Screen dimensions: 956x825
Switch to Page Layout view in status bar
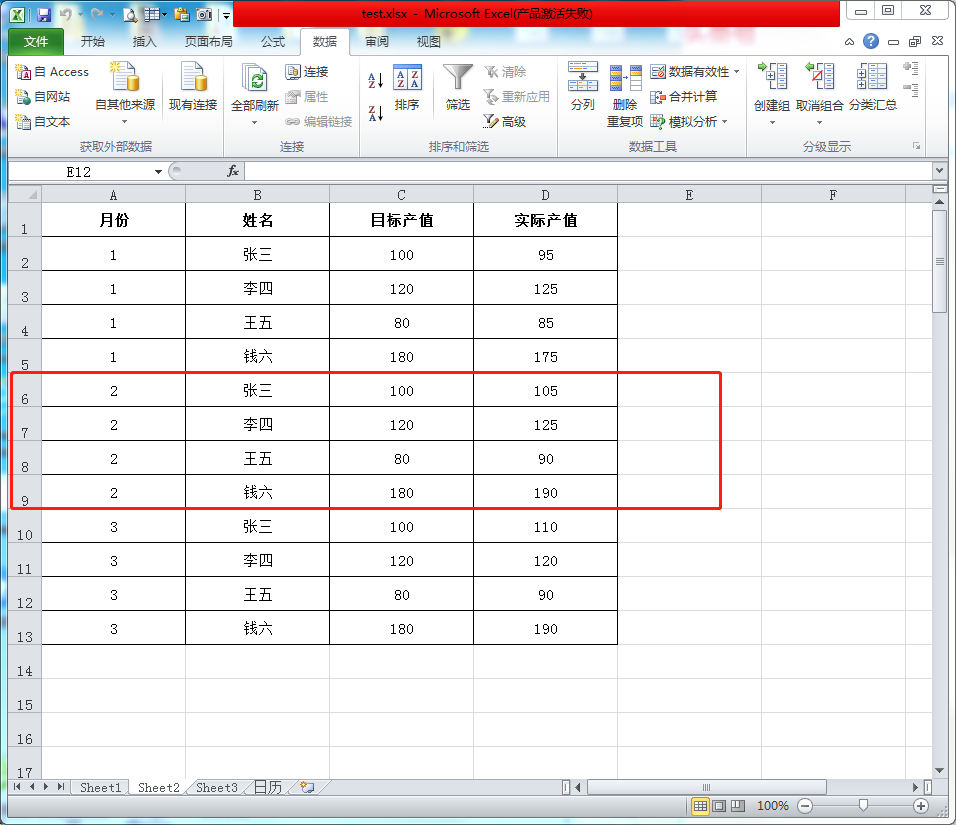719,806
